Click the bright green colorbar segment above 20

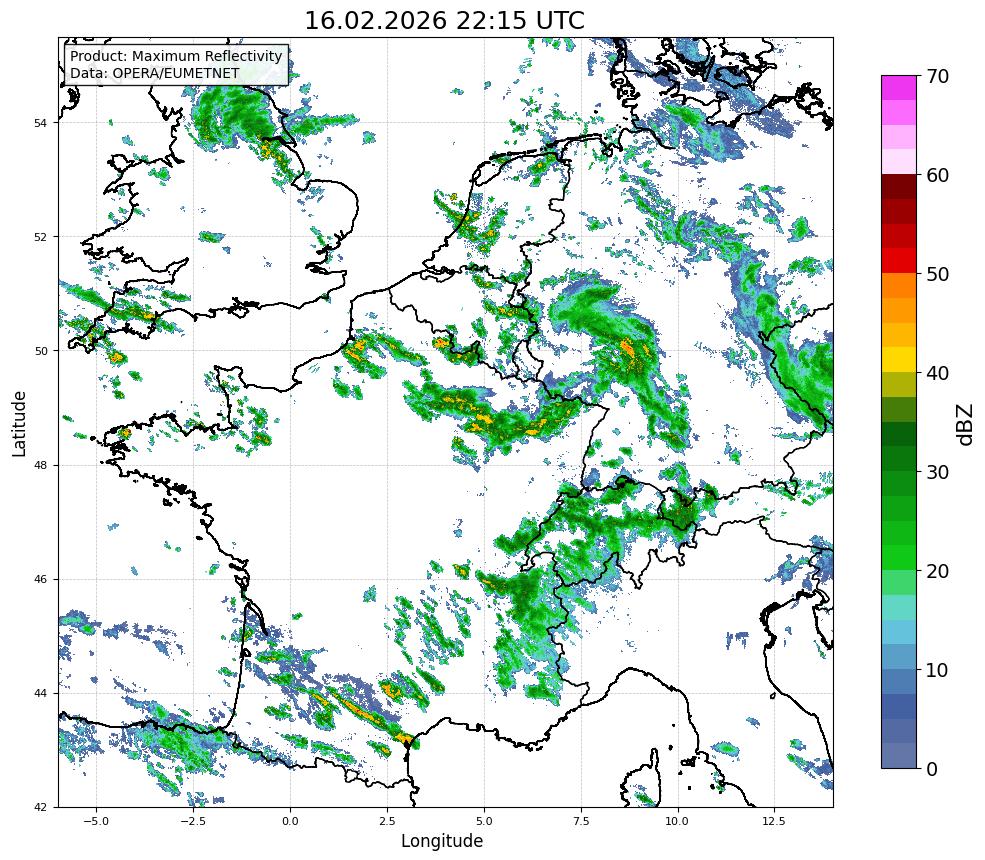tap(899, 558)
